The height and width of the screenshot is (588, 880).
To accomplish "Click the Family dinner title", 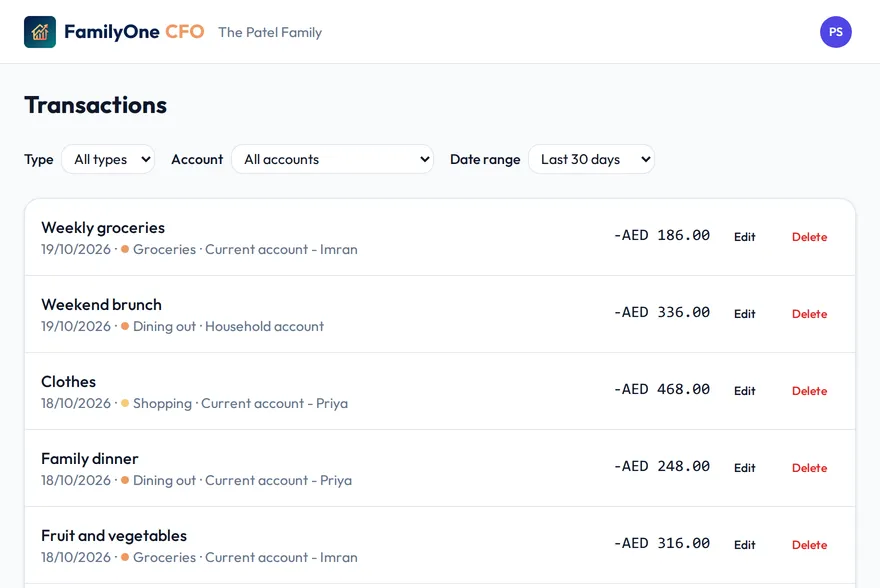I will (90, 458).
